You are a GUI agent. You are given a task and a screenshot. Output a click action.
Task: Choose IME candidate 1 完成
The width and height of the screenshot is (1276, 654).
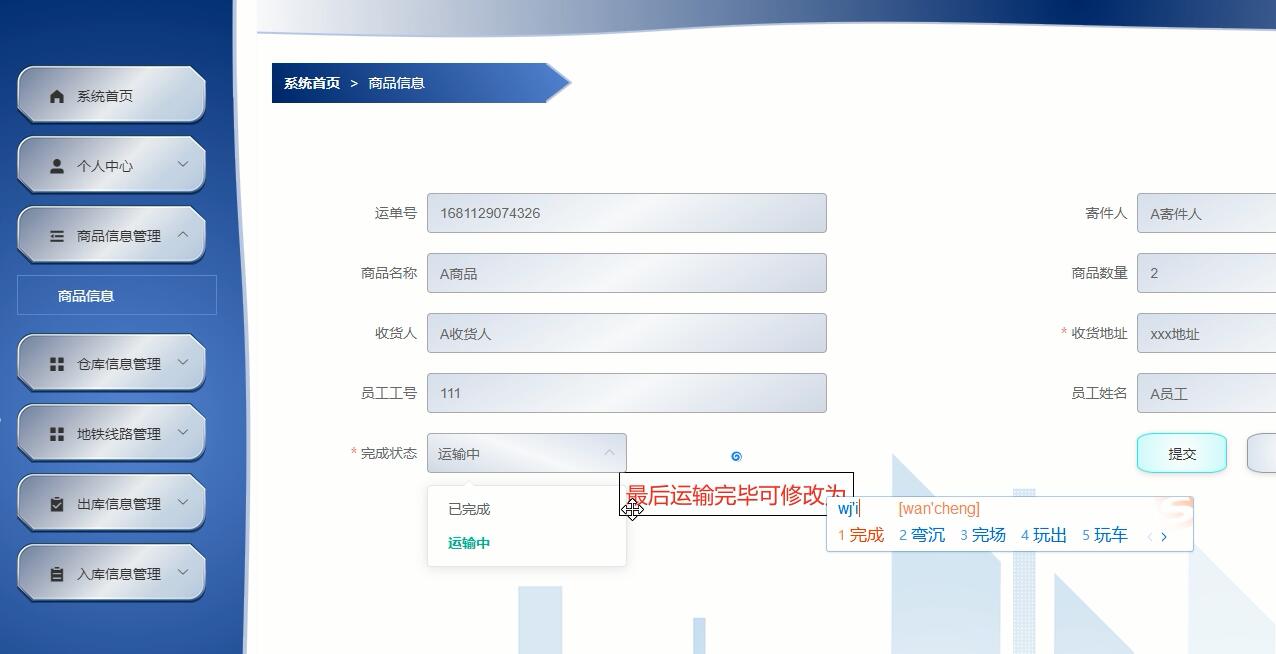(x=861, y=535)
